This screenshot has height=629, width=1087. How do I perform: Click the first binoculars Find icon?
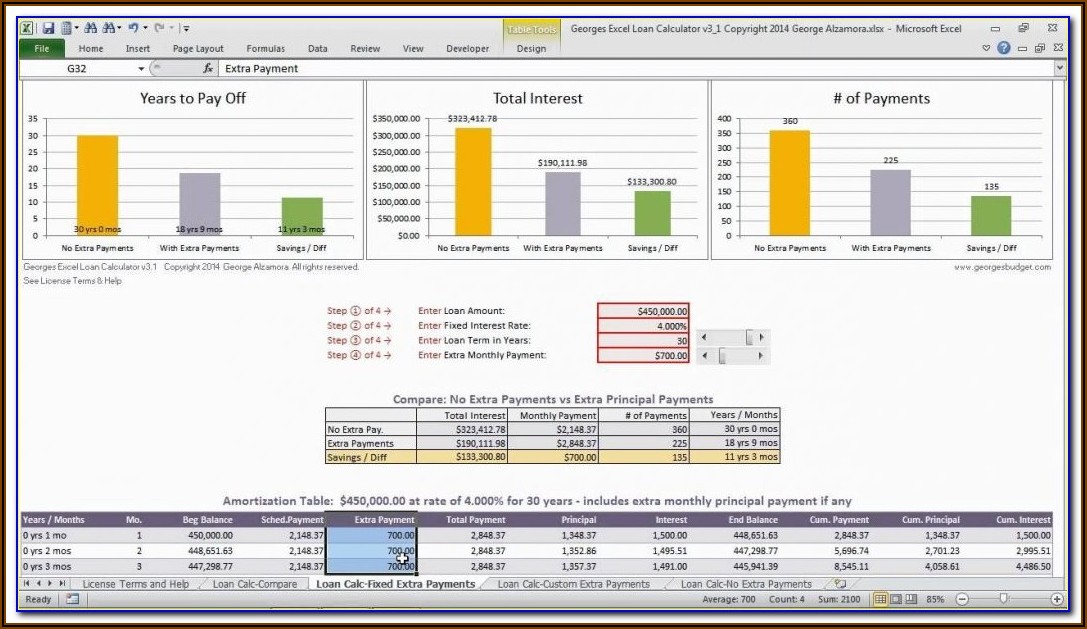click(90, 28)
